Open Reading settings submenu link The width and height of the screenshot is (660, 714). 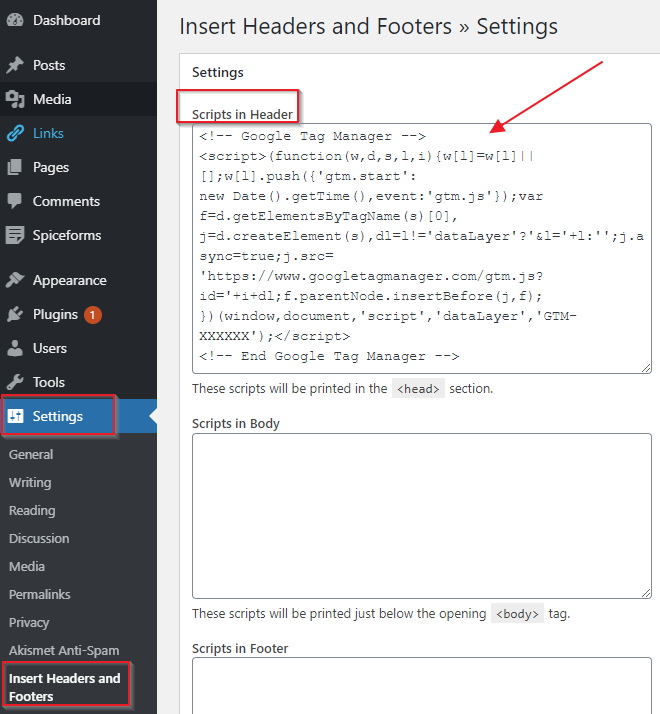click(x=32, y=510)
